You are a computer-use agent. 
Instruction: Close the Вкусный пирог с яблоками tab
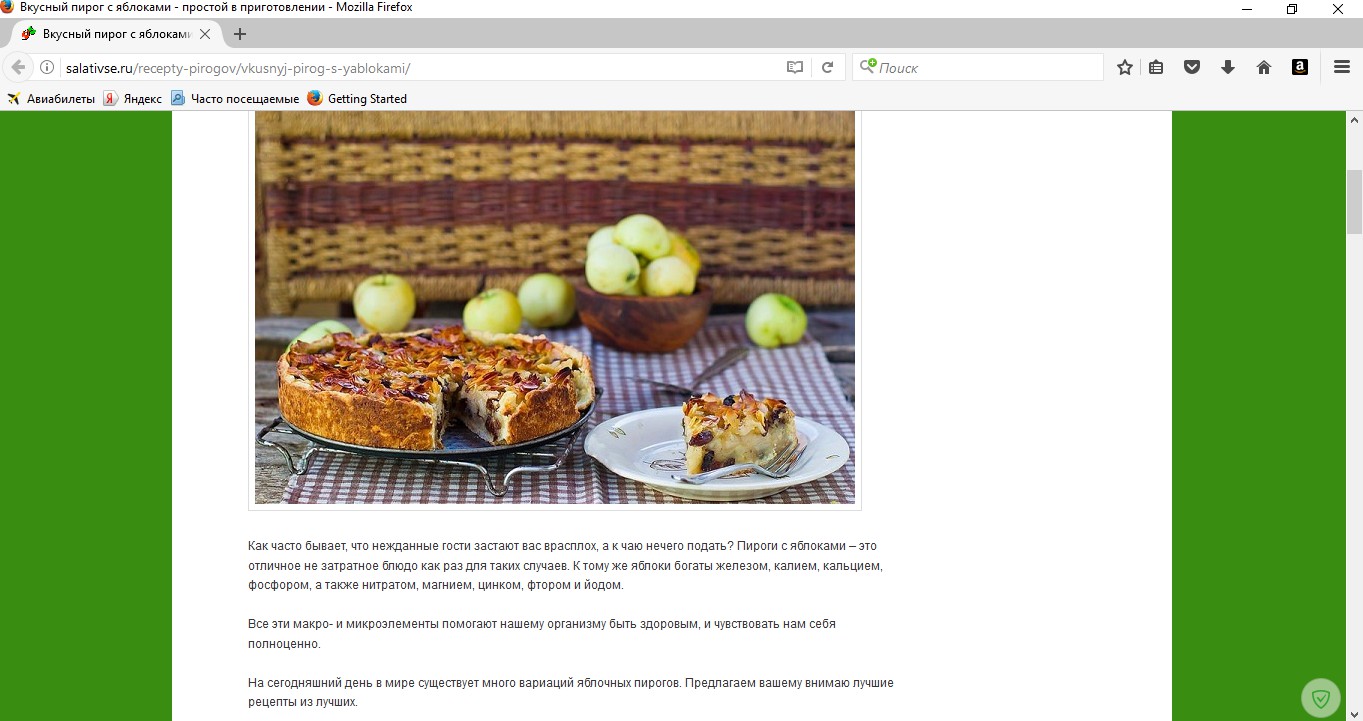pyautogui.click(x=205, y=34)
